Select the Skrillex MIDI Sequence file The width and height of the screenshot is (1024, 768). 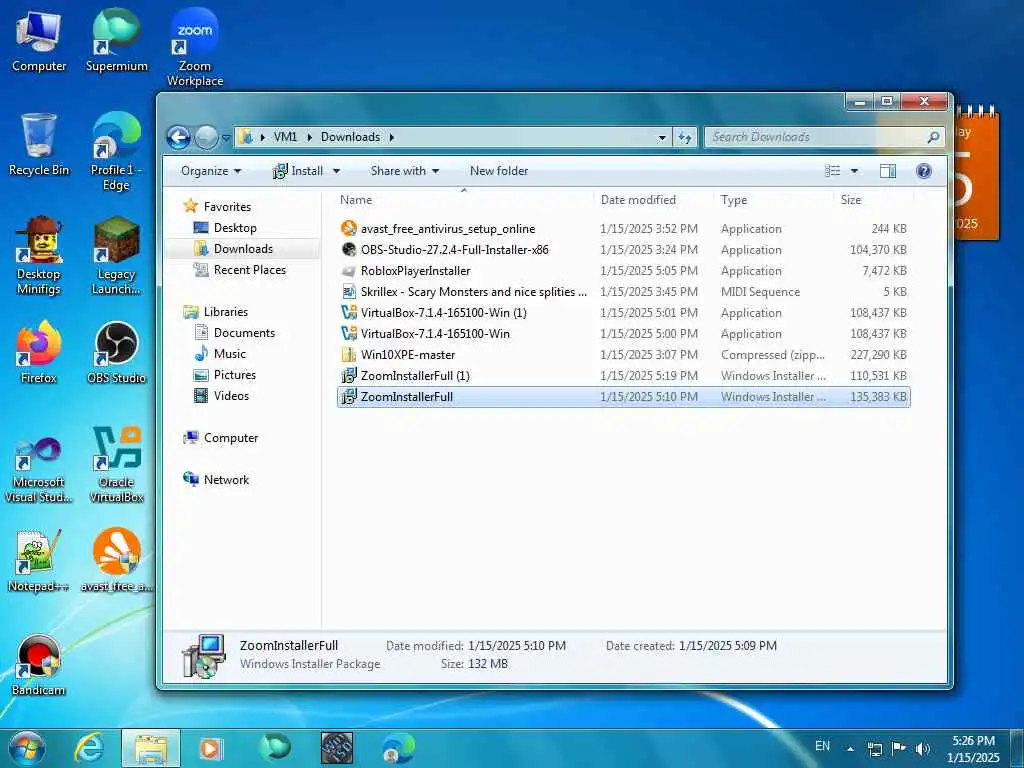click(x=624, y=291)
